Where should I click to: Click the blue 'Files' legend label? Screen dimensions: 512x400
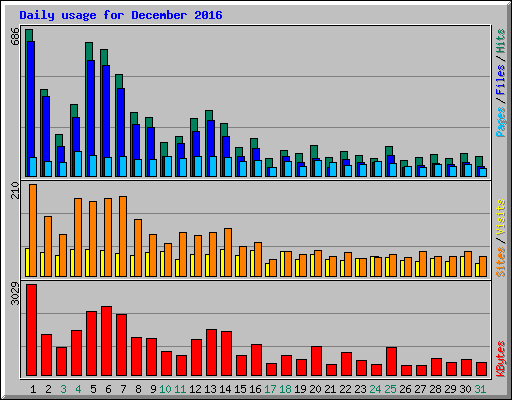(x=501, y=80)
